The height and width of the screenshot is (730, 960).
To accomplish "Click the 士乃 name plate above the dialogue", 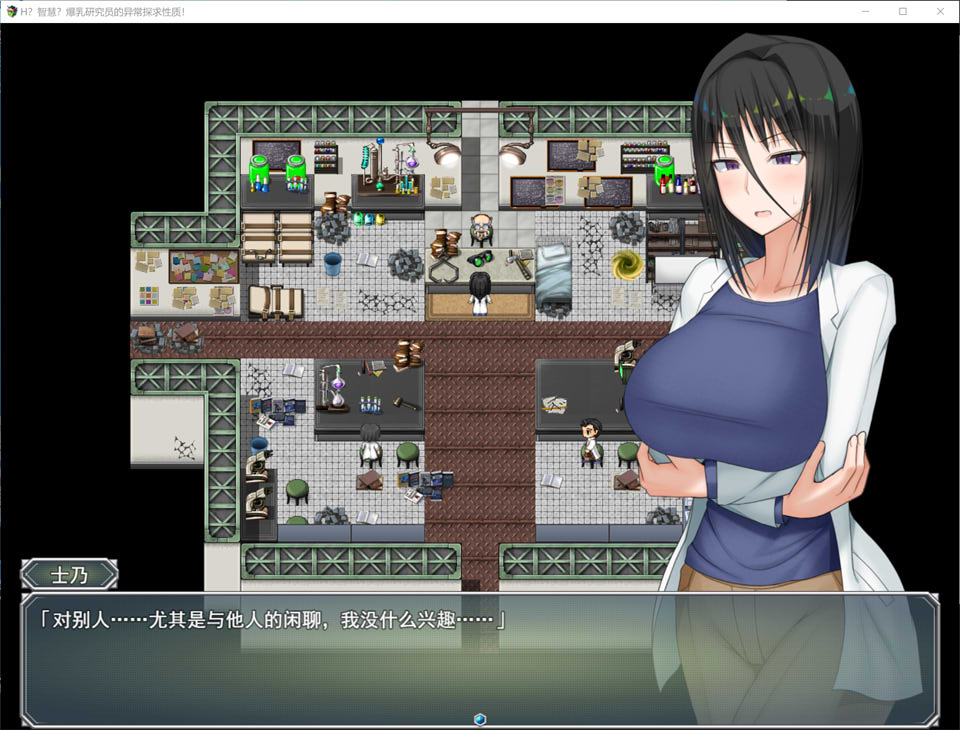I will coord(70,575).
